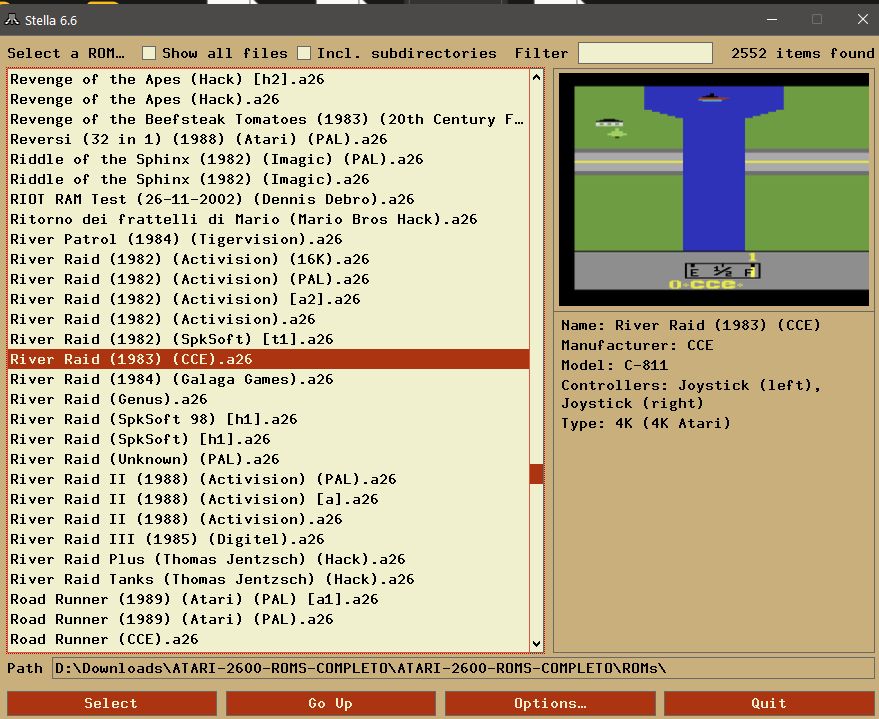879x719 pixels.
Task: Select River Raid (Unknown) (PAL).a26
Action: tap(269, 460)
